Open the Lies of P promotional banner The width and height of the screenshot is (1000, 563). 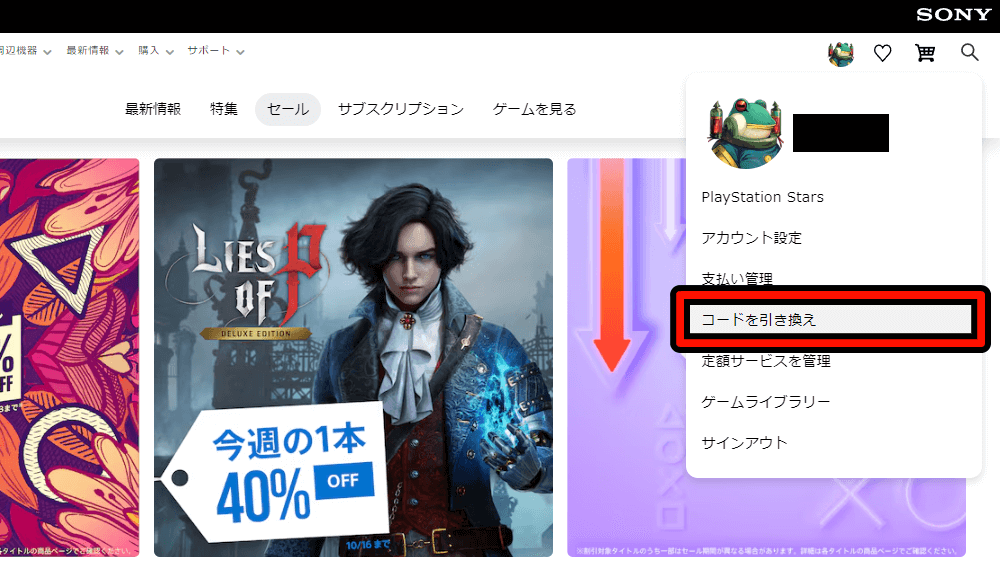353,357
